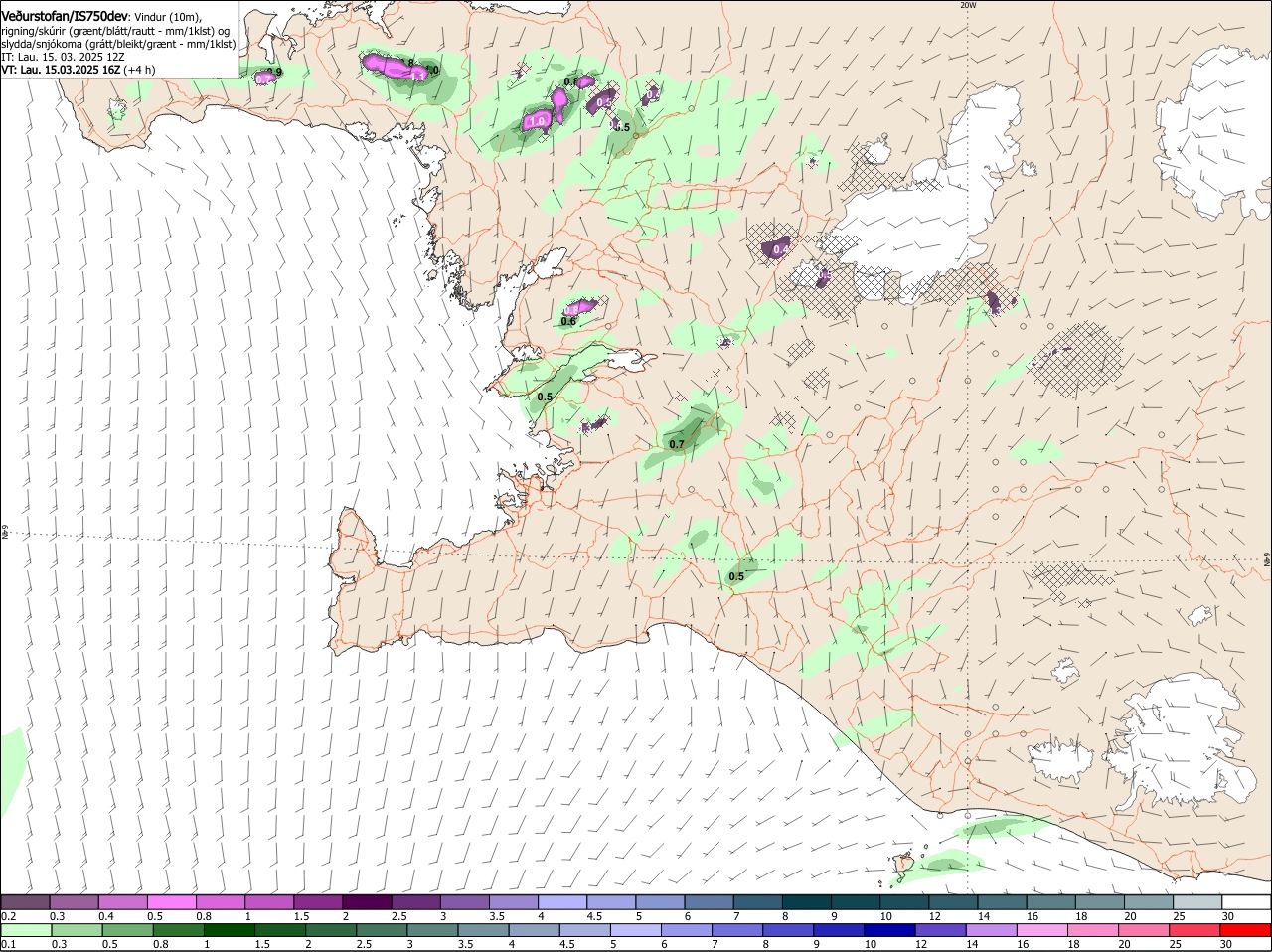This screenshot has height=952, width=1272.
Task: Click the 0.7 precipitation value on map
Action: click(x=677, y=444)
